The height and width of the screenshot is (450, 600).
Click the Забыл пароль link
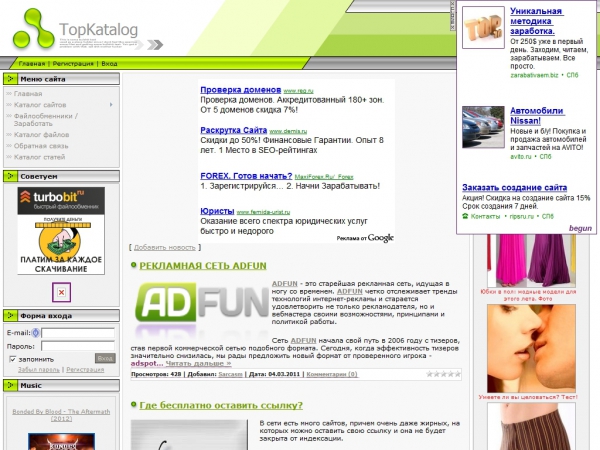(x=39, y=369)
